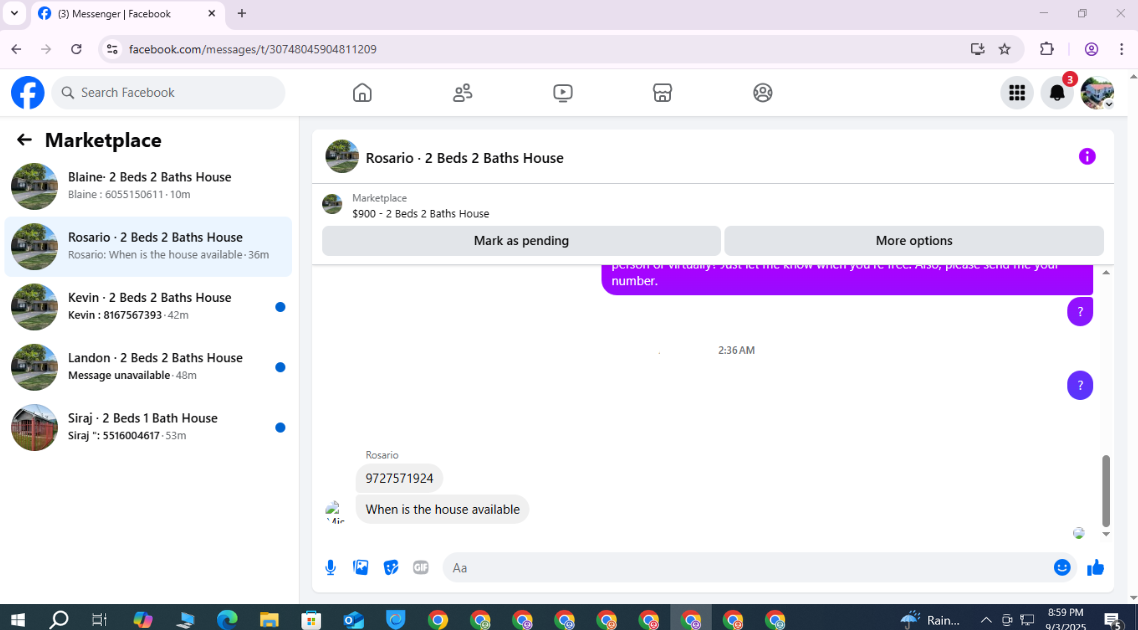Open conversation info purple icon

coord(1086,157)
